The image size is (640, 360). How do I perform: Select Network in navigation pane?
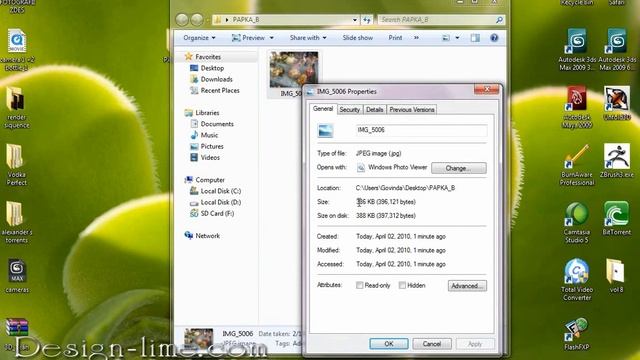pos(202,236)
